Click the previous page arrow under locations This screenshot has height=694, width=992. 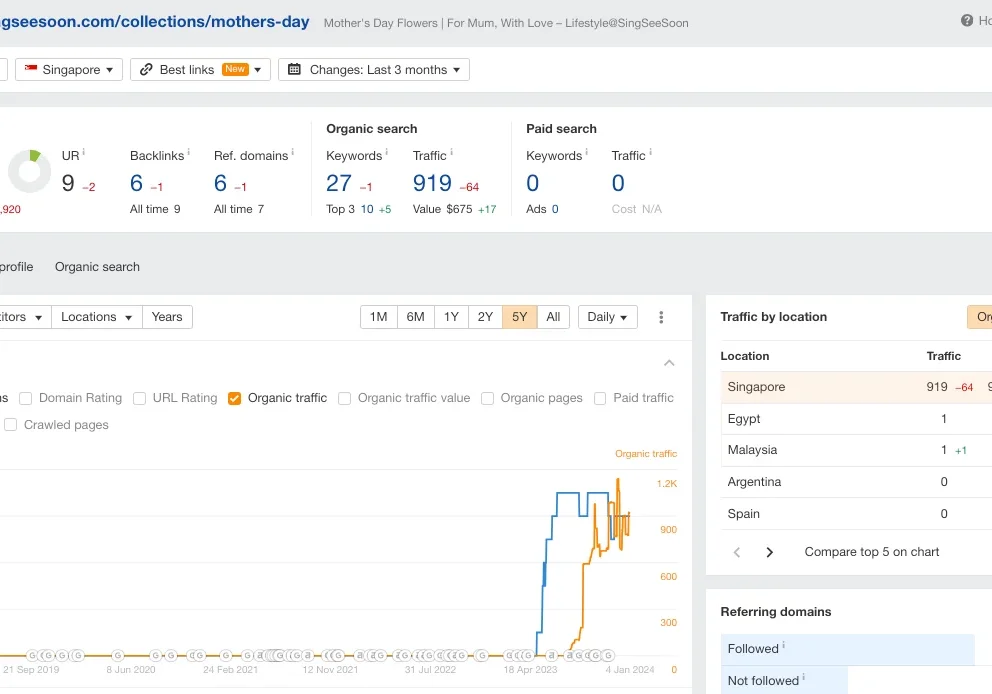coord(737,552)
